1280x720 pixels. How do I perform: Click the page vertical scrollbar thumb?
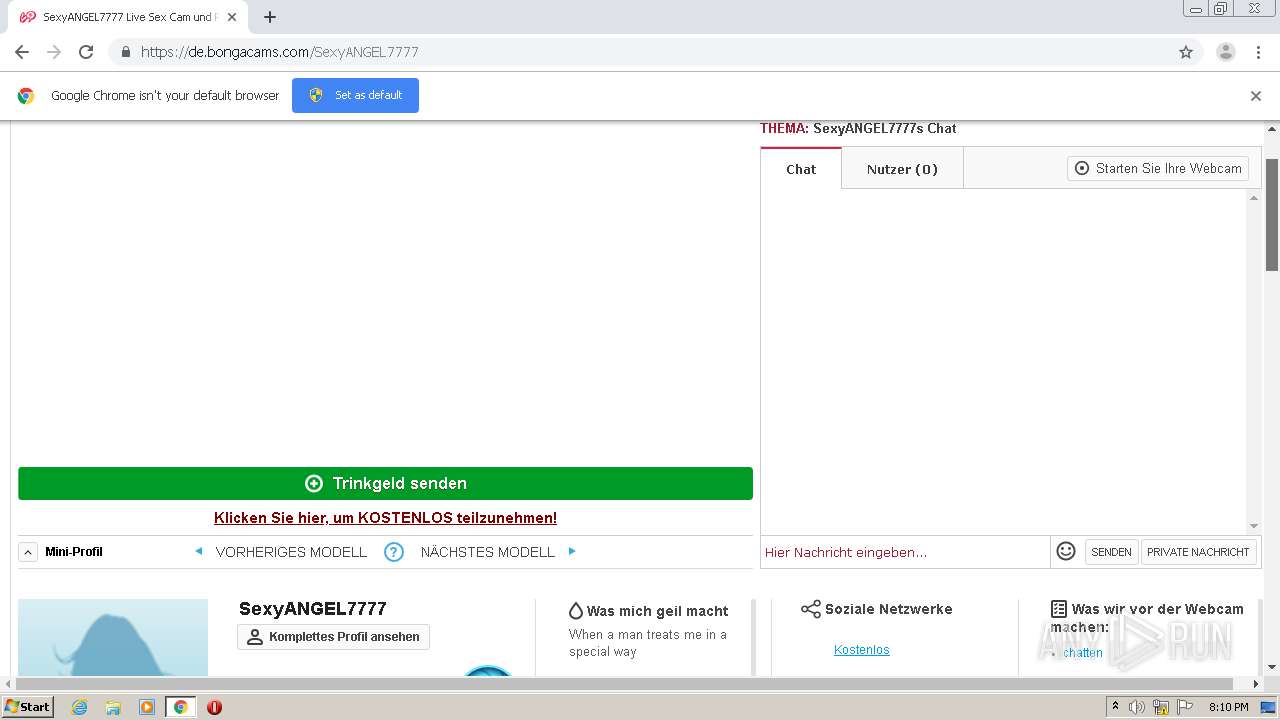click(x=1272, y=214)
